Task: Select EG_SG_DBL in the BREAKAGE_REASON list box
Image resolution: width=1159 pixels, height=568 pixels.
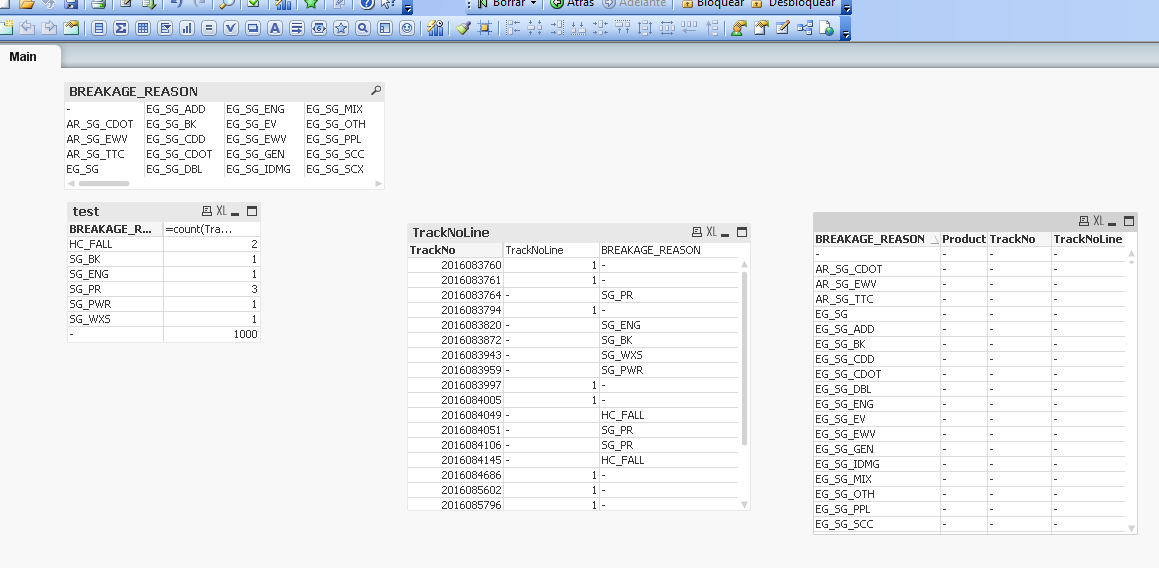Action: click(x=176, y=169)
